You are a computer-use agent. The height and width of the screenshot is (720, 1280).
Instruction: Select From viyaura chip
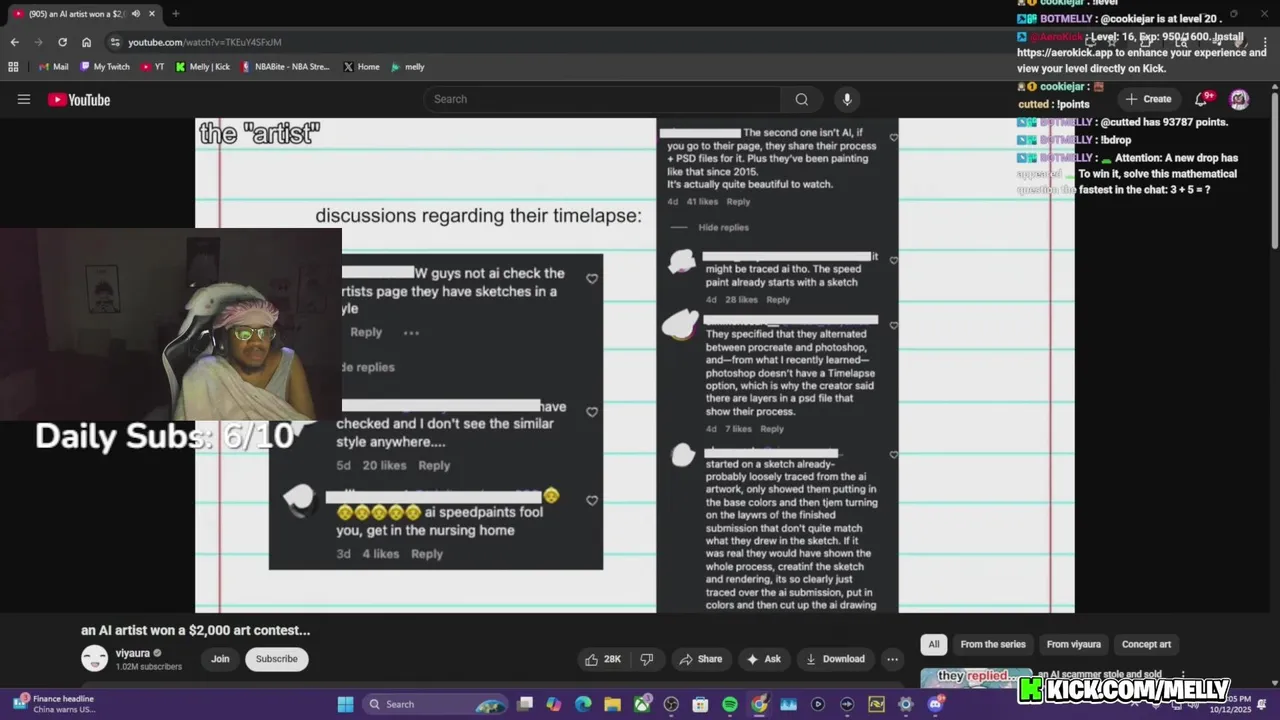point(1073,644)
